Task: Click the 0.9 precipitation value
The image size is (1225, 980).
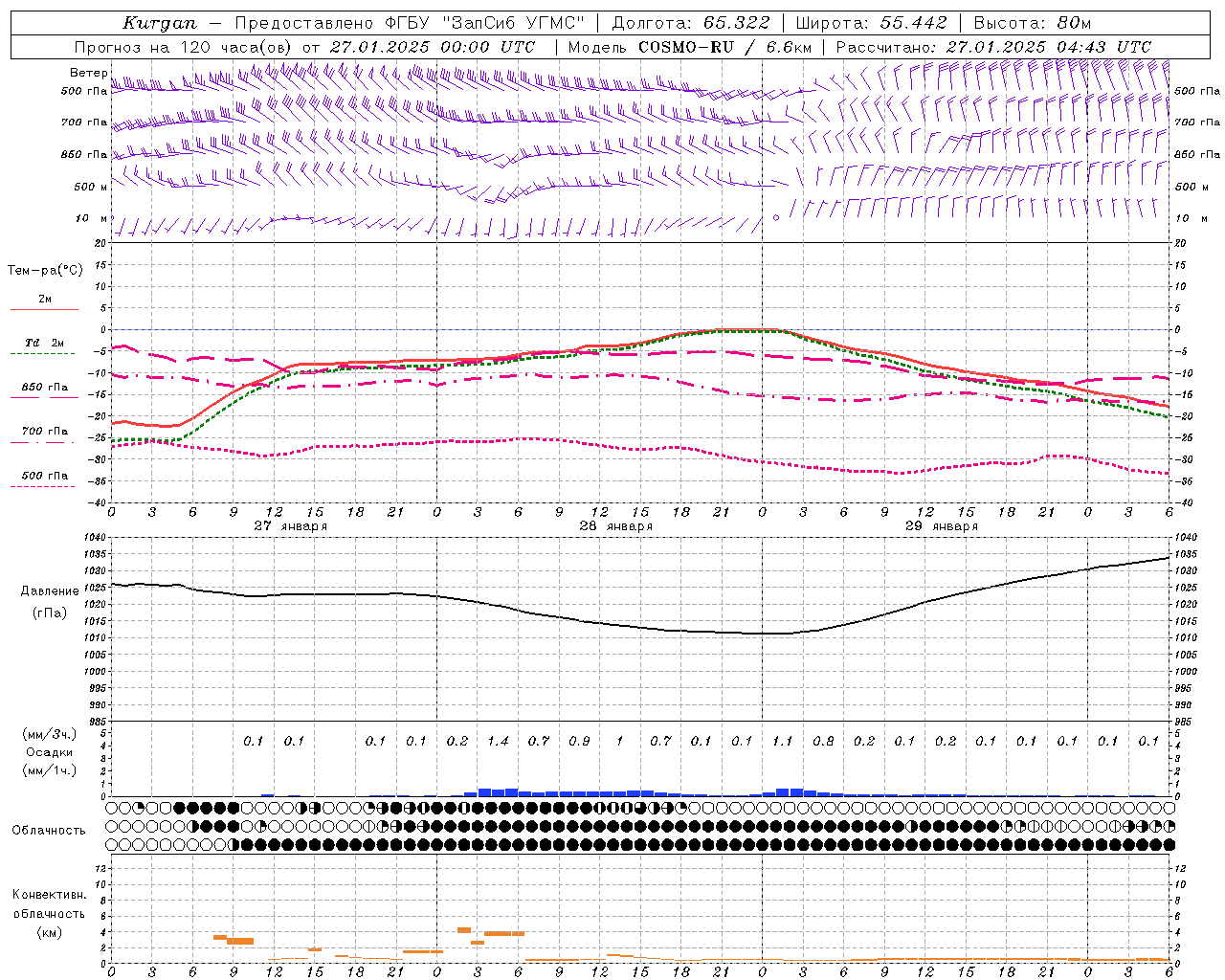Action: click(x=579, y=741)
